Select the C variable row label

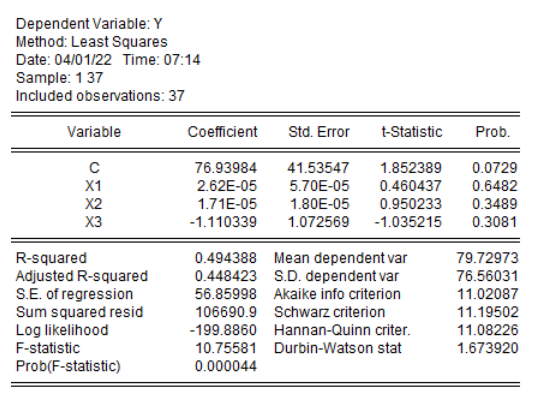(x=94, y=168)
